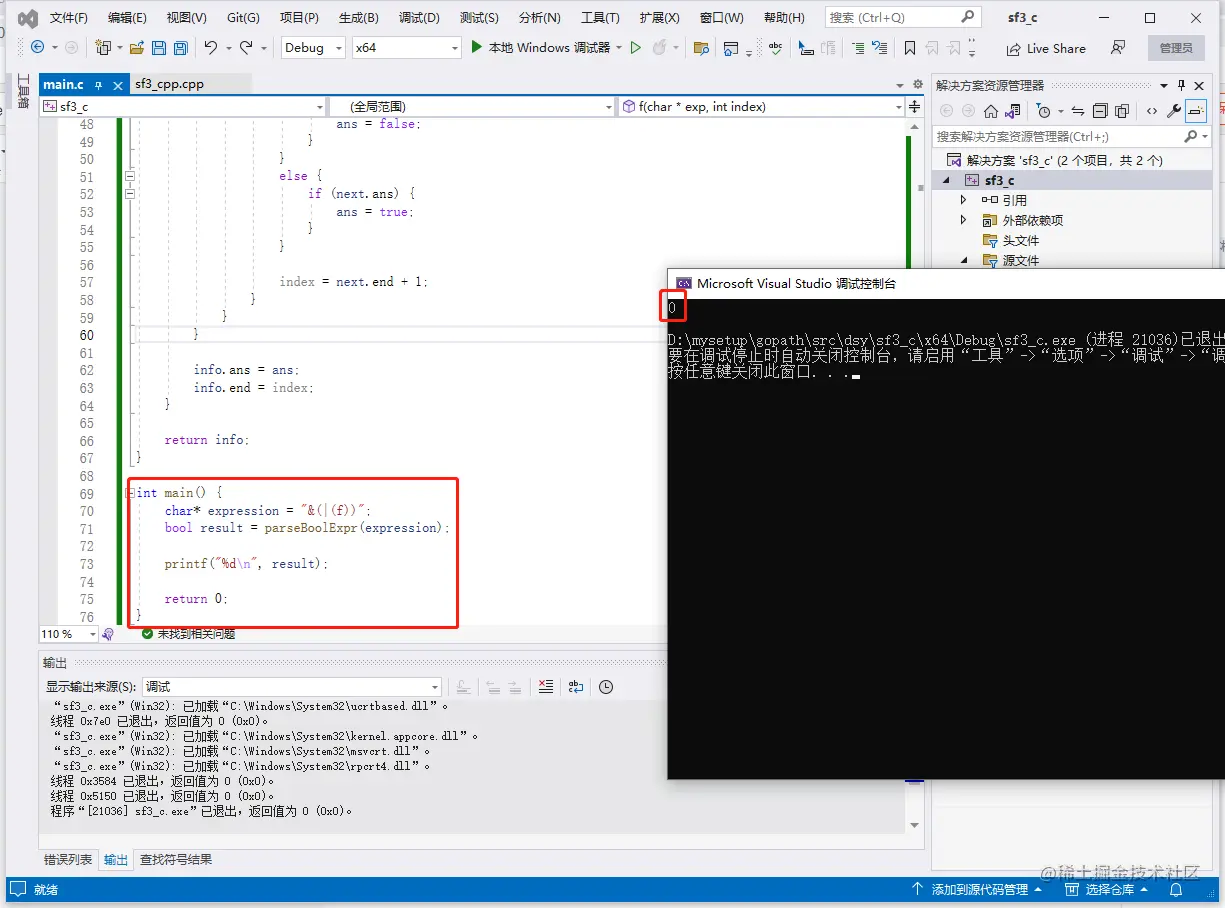Collapse the if block at line 52
The height and width of the screenshot is (908, 1225).
129,194
